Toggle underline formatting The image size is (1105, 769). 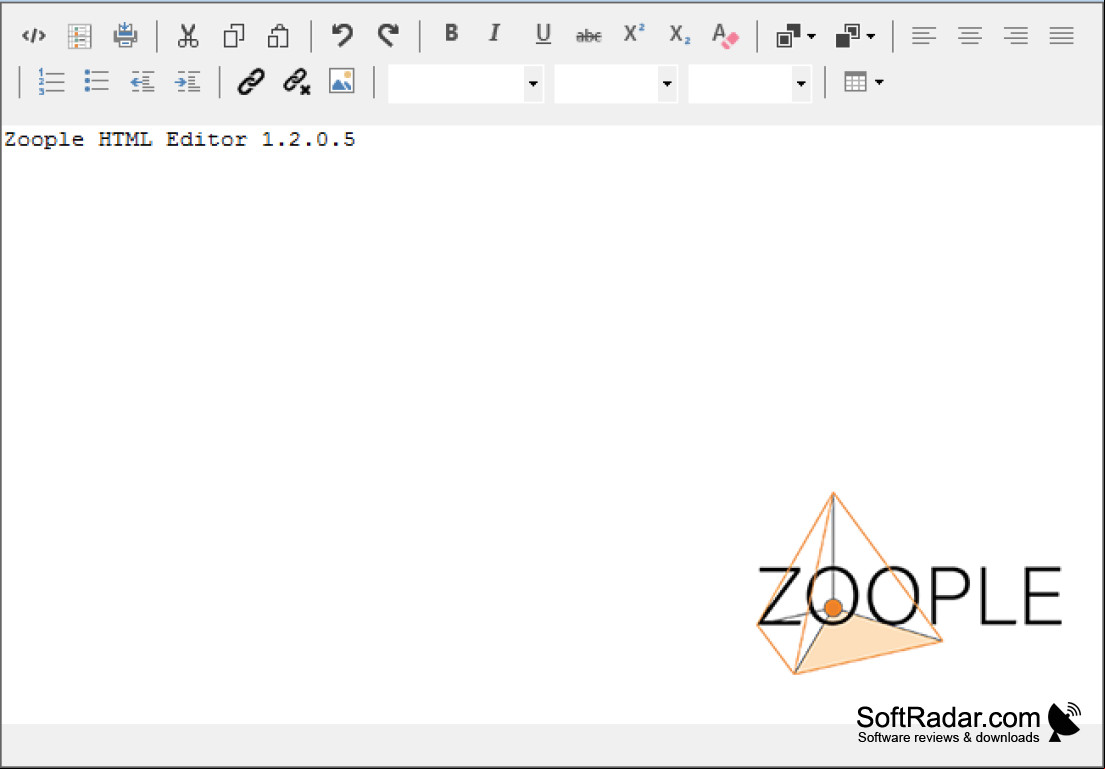(543, 34)
